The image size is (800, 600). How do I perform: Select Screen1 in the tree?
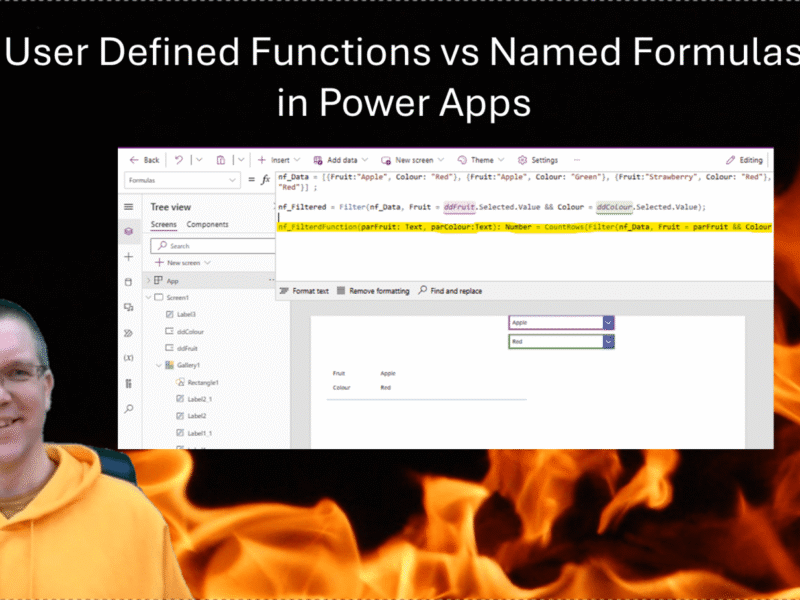tap(177, 297)
